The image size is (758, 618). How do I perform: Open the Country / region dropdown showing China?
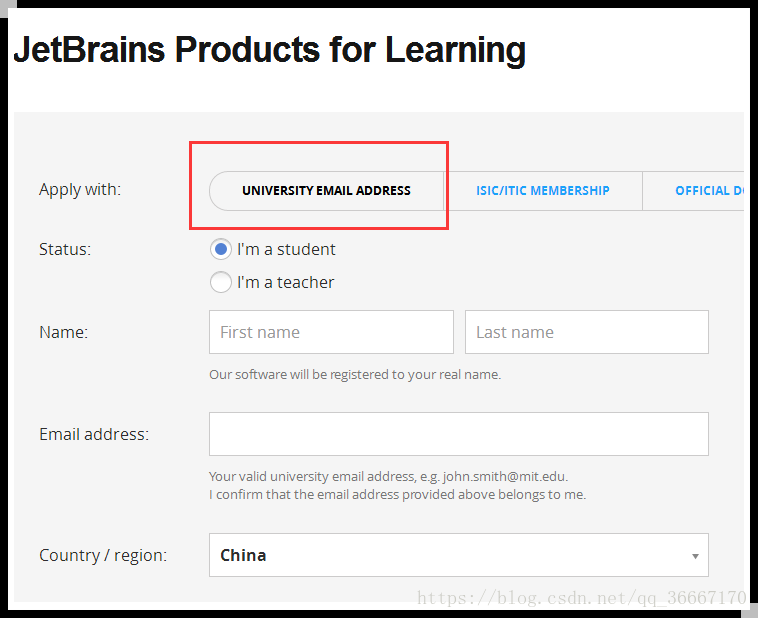(x=458, y=555)
